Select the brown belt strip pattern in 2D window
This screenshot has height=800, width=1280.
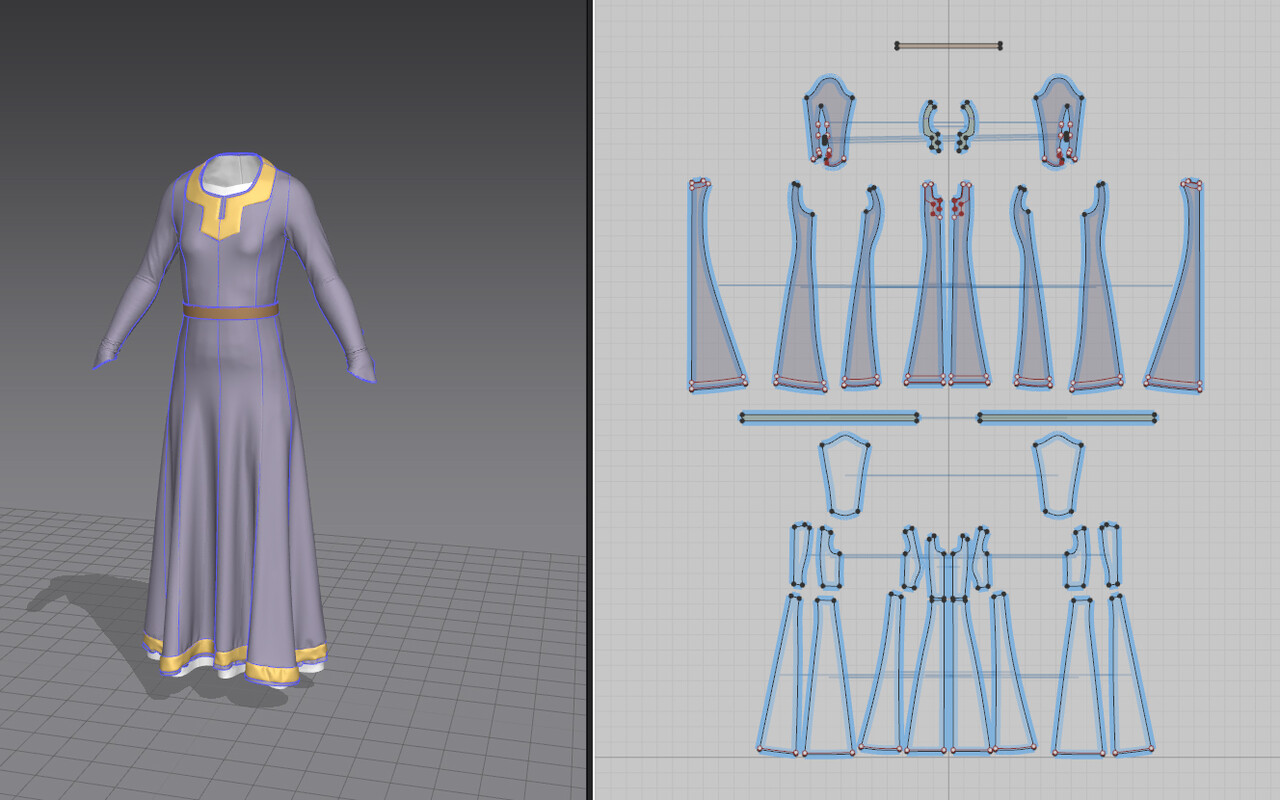pos(948,45)
